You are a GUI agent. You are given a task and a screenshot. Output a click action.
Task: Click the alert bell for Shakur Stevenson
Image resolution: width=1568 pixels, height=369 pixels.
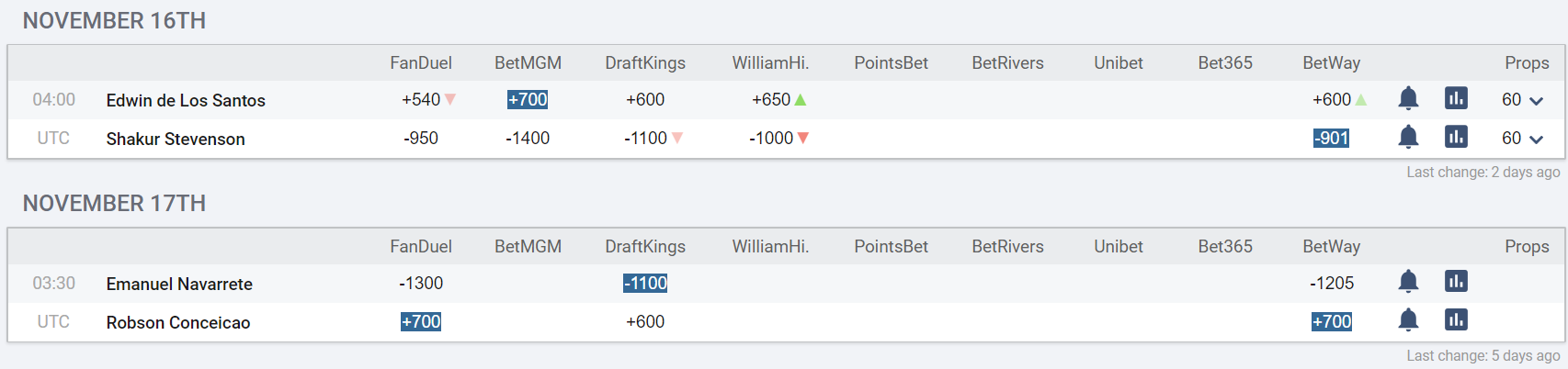[1408, 137]
